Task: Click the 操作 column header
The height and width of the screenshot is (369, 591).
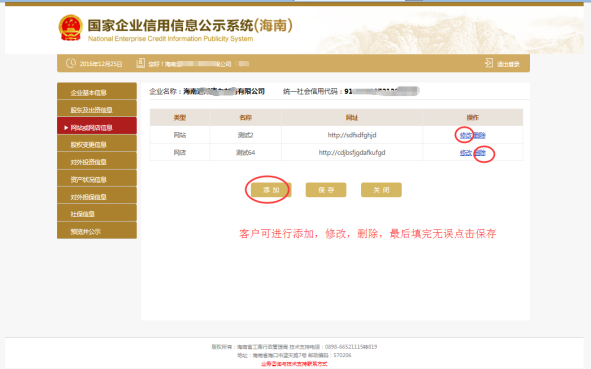Action: tap(473, 118)
